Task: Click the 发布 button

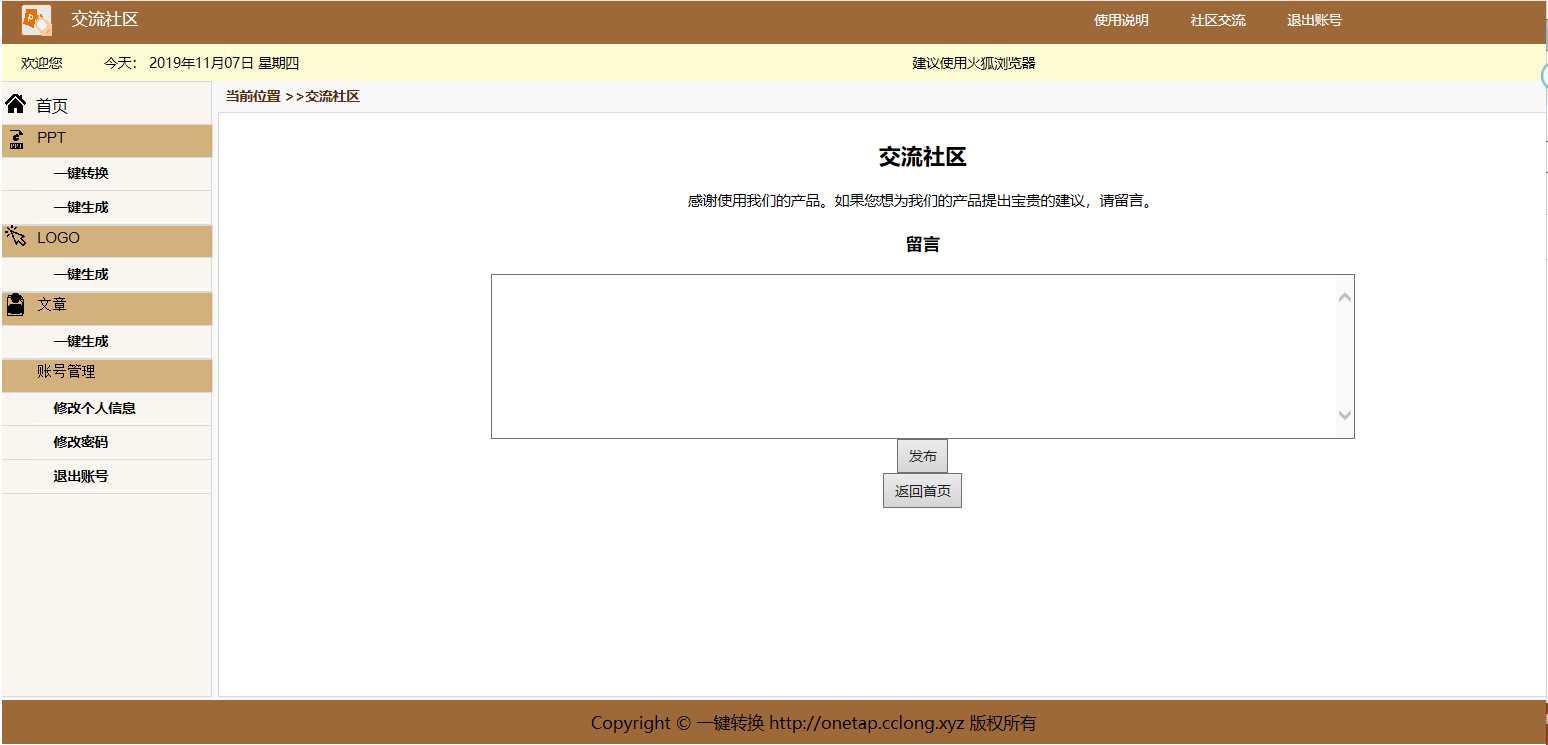Action: pos(922,456)
